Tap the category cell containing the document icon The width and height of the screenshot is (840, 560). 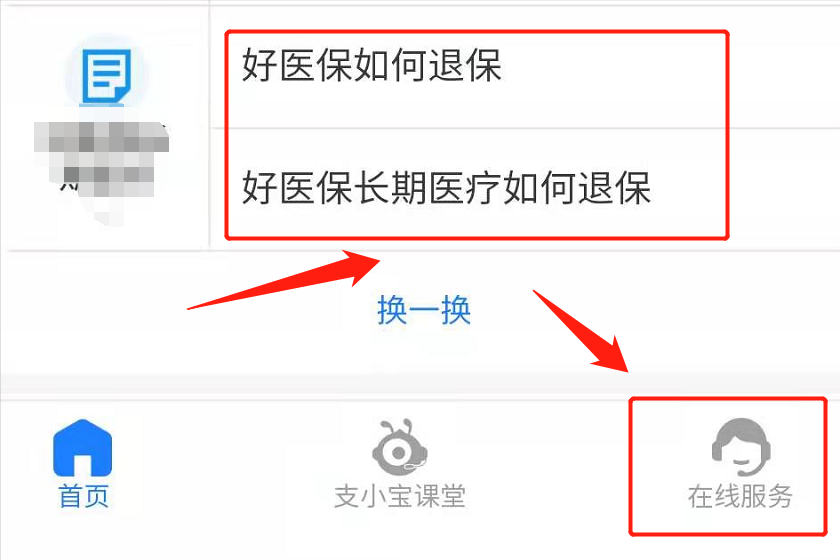(x=104, y=128)
